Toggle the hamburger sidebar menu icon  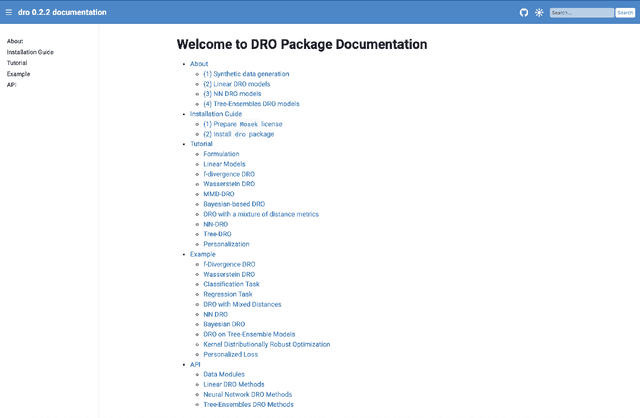(x=8, y=12)
